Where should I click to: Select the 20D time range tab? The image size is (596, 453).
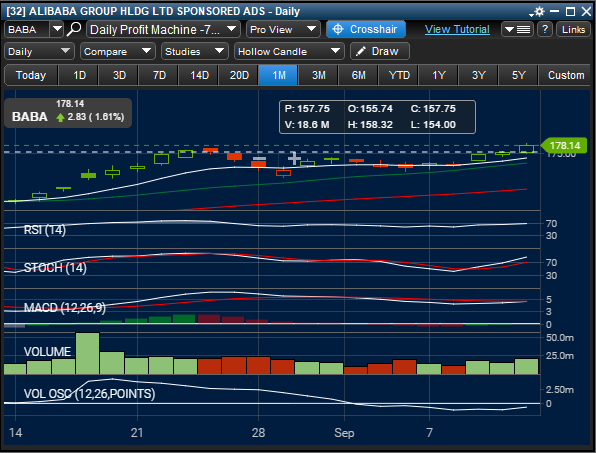[x=239, y=75]
